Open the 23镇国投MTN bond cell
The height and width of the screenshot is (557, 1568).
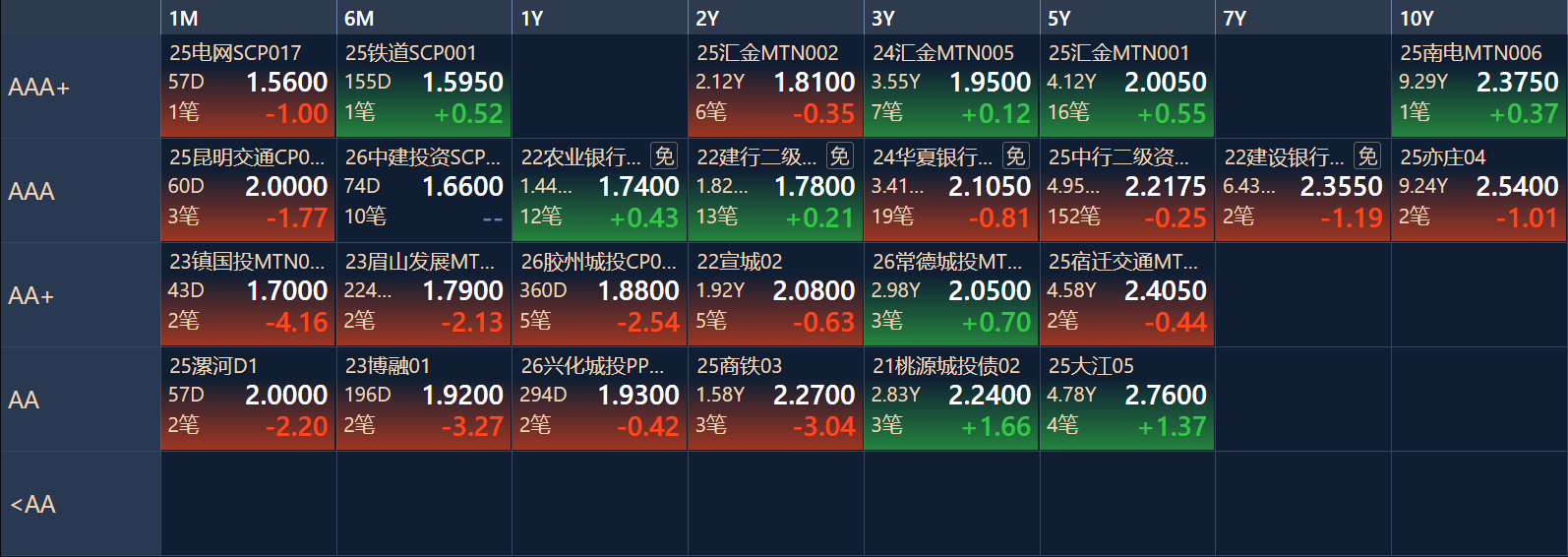click(x=248, y=294)
